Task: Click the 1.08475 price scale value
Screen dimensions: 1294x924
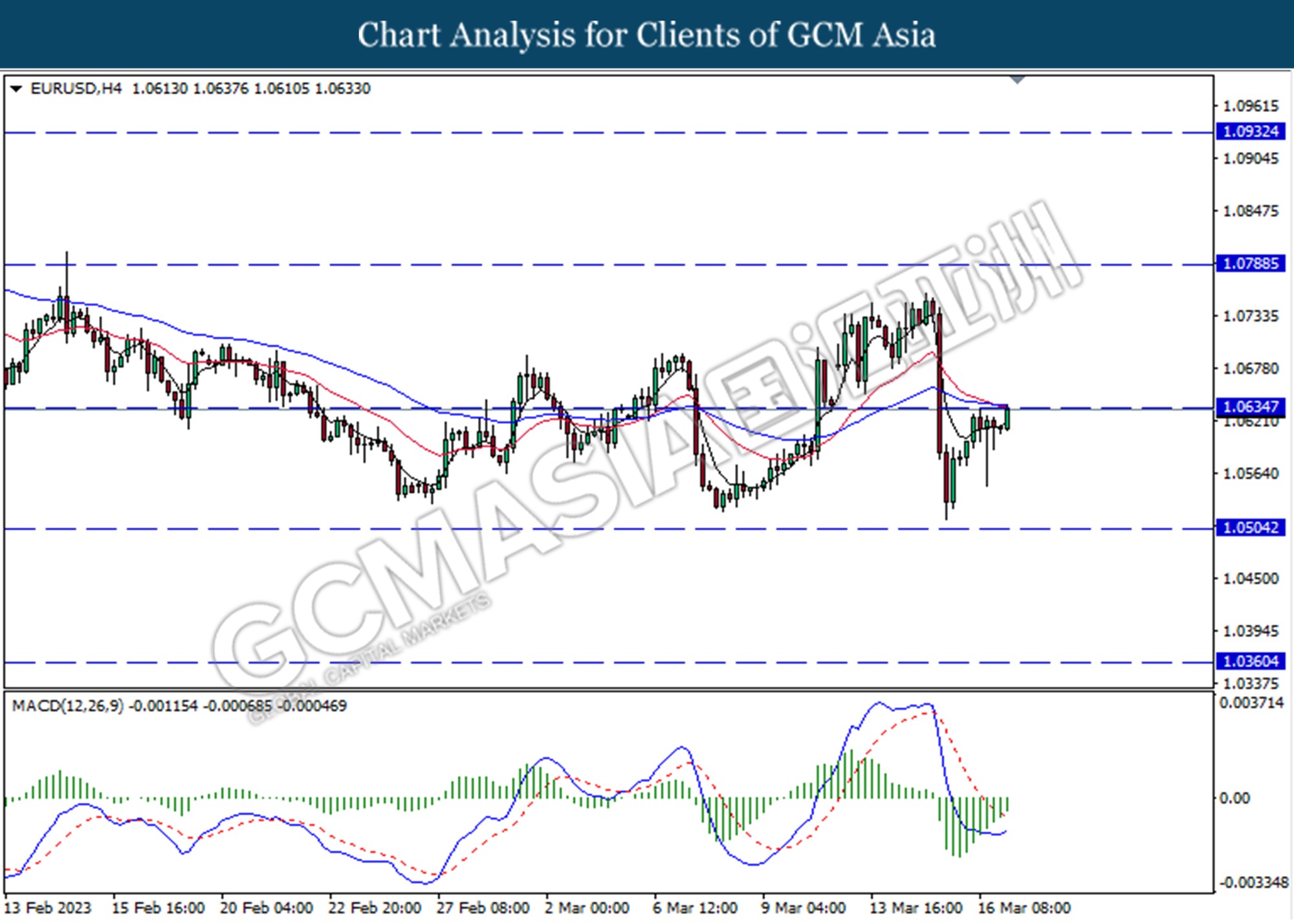Action: pos(1251,211)
